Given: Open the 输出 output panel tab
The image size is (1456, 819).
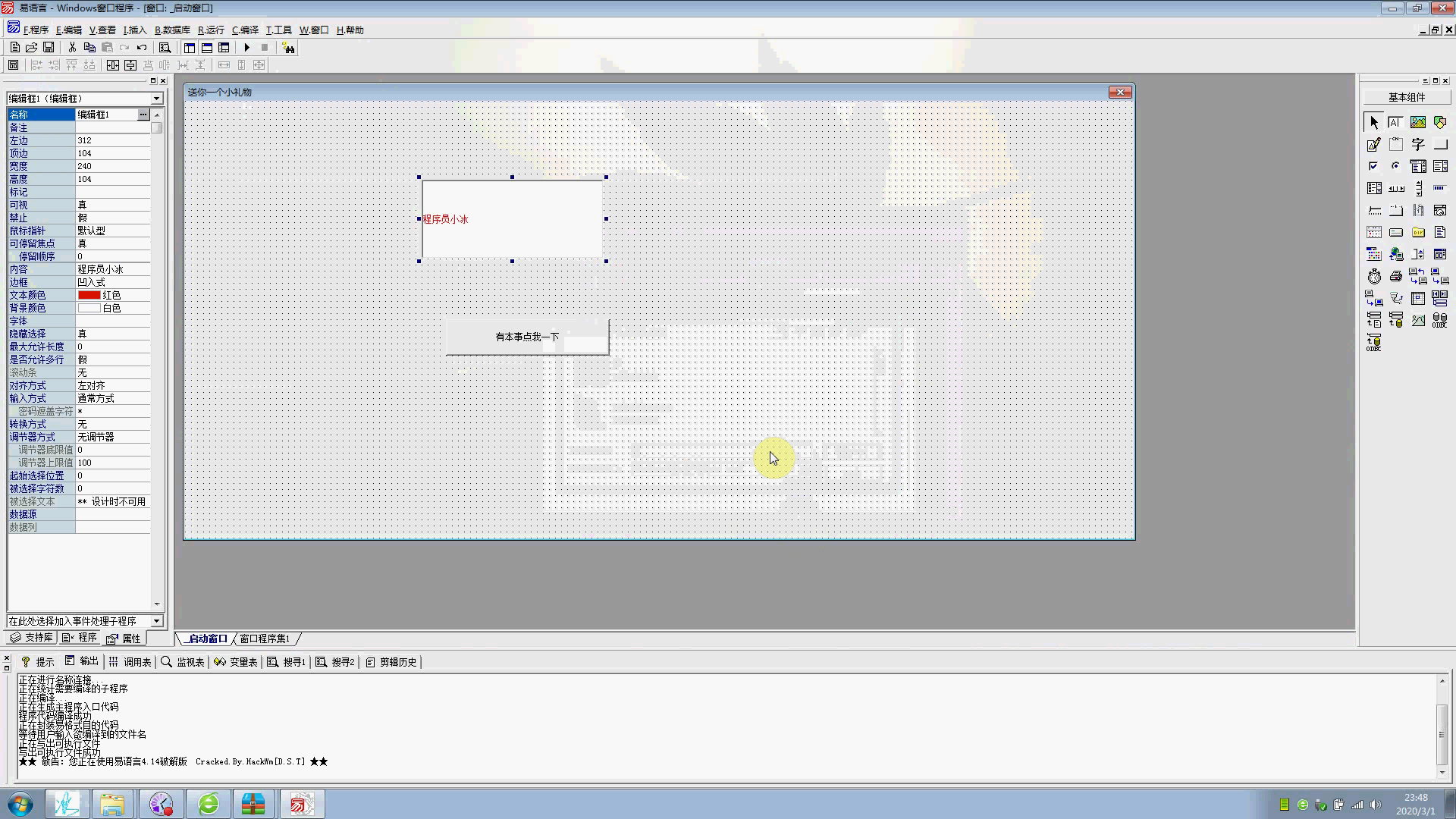Looking at the screenshot, I should click(x=82, y=661).
